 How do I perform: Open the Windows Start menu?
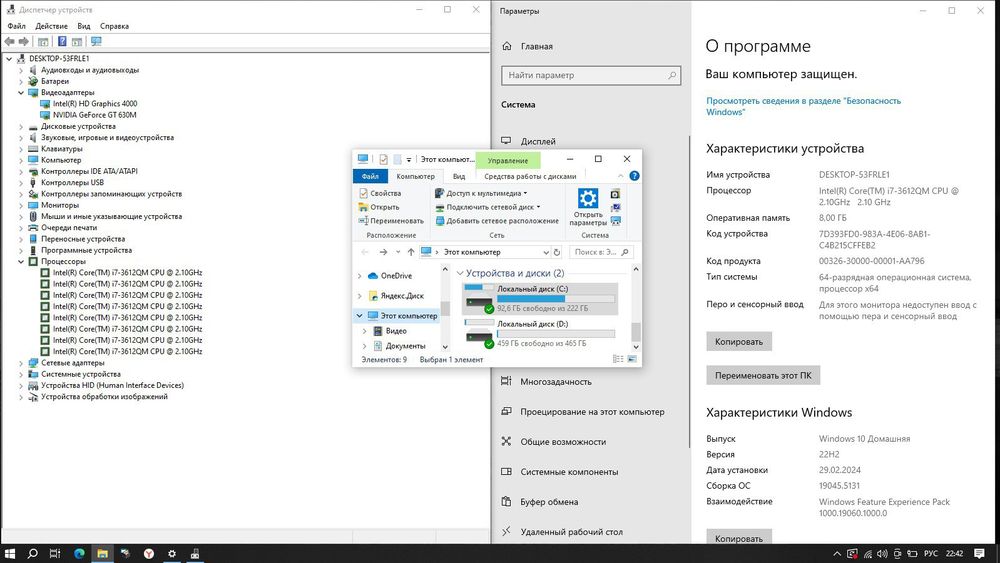[x=10, y=553]
